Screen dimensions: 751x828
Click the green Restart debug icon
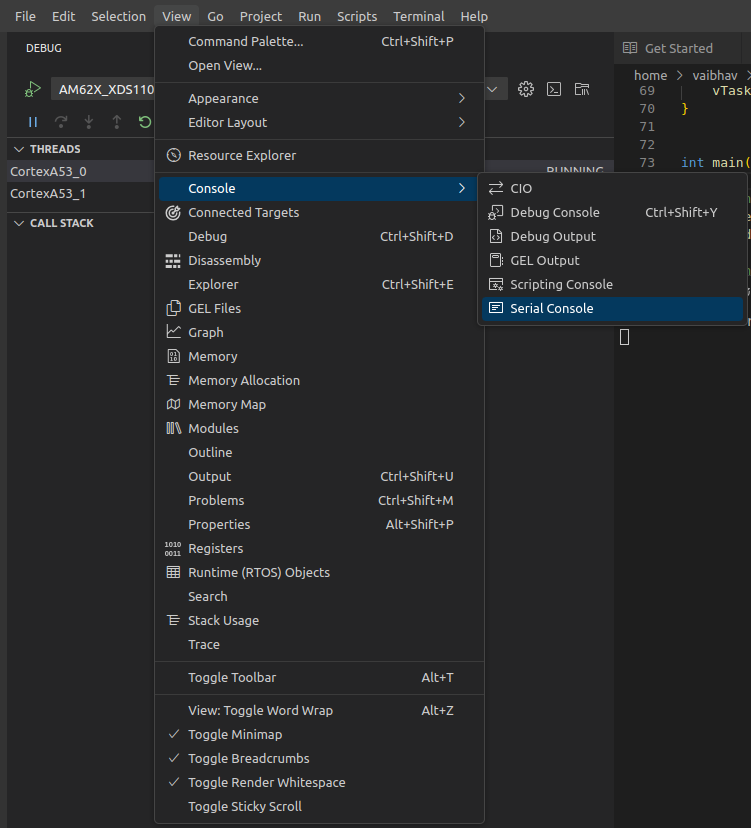tap(145, 122)
